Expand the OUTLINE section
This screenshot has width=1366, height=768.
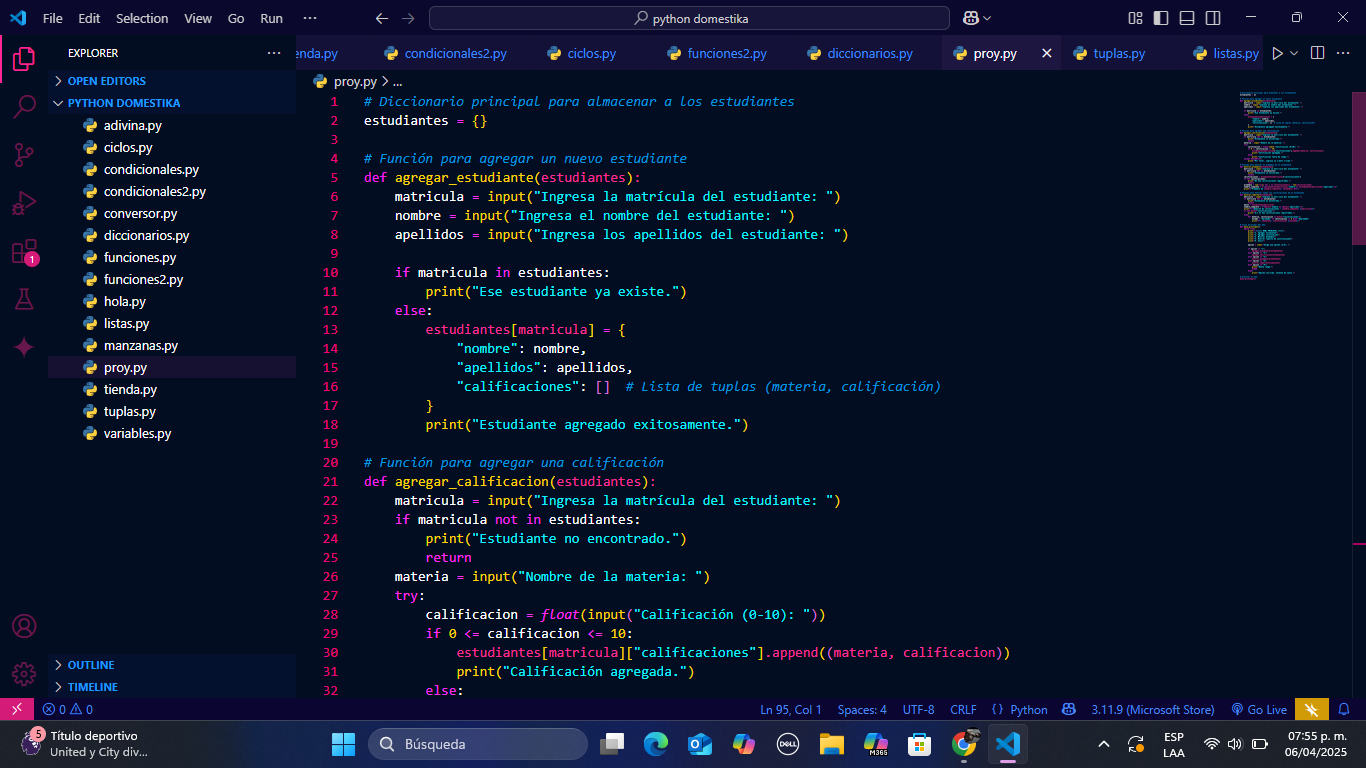(x=91, y=665)
